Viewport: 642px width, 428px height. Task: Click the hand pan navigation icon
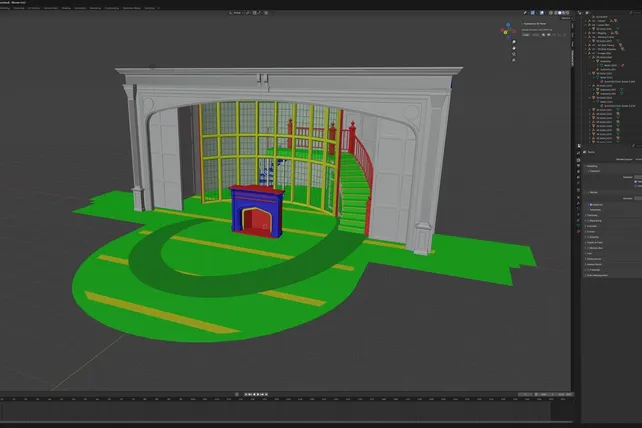[514, 48]
